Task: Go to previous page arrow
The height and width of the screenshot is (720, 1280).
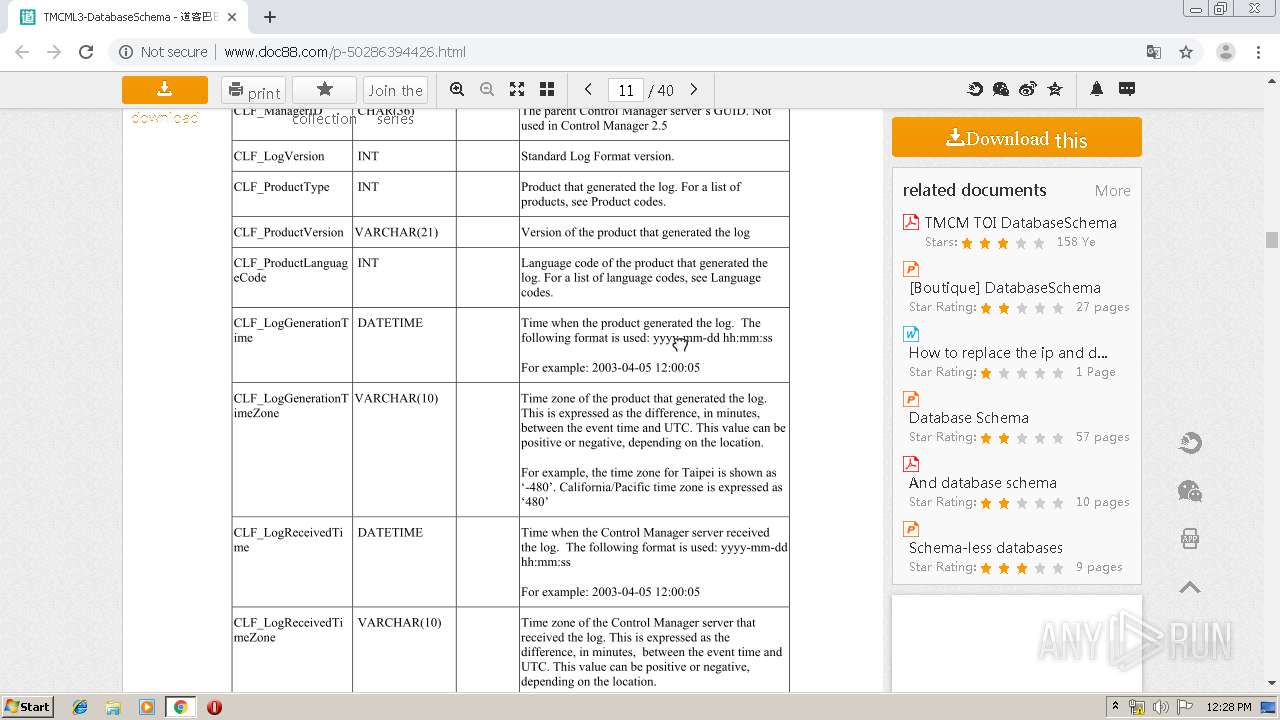Action: (x=588, y=89)
